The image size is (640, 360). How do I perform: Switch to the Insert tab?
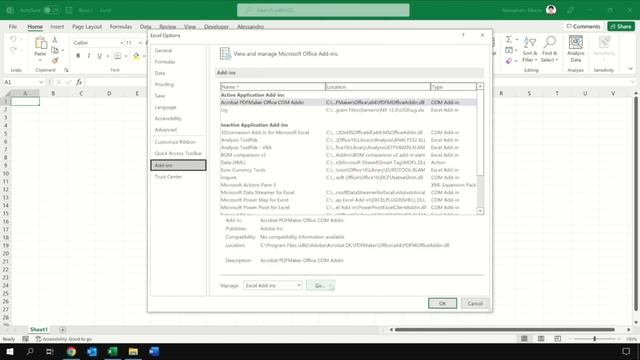click(57, 27)
